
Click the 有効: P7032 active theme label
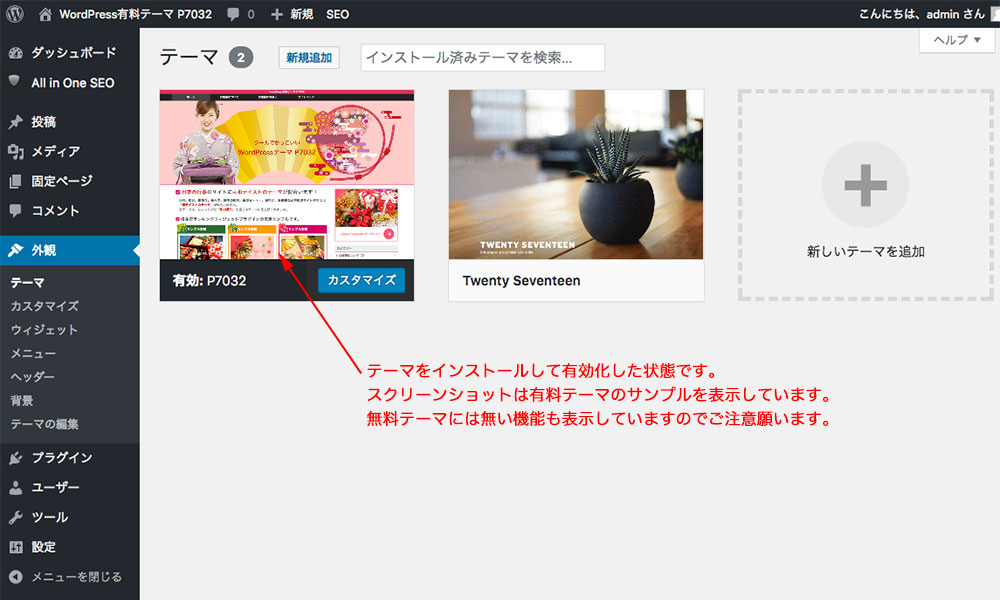point(209,281)
